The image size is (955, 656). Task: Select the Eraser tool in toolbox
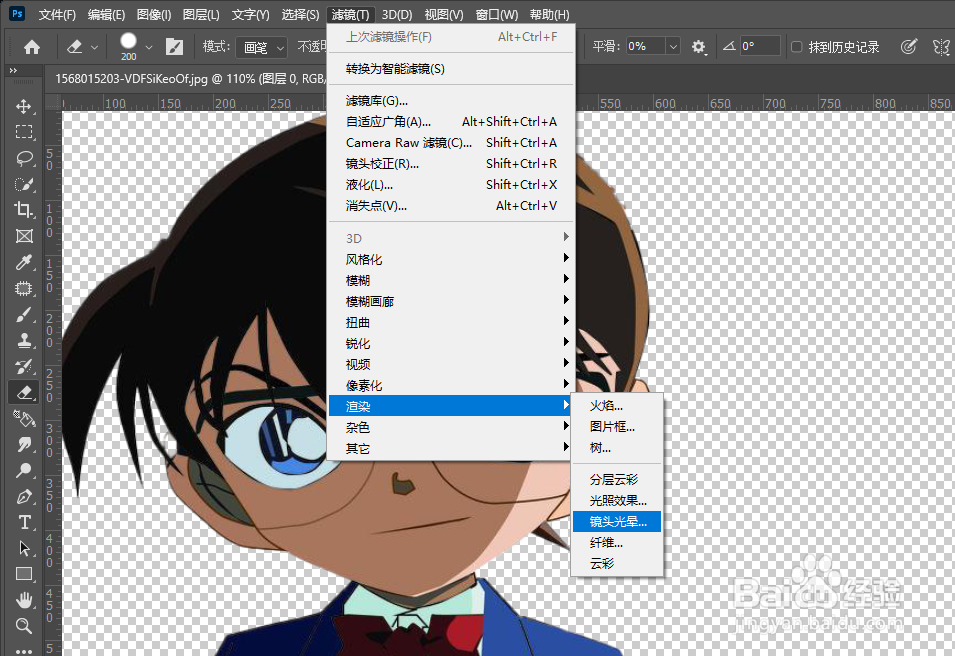24,392
